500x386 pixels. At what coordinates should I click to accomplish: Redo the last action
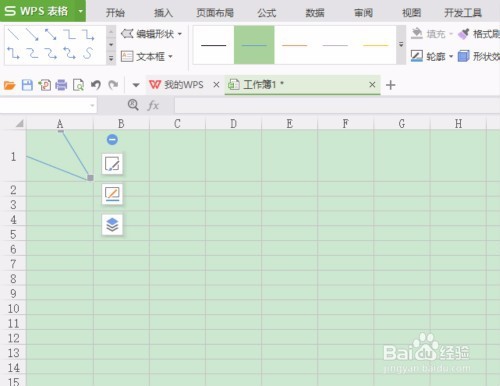113,85
